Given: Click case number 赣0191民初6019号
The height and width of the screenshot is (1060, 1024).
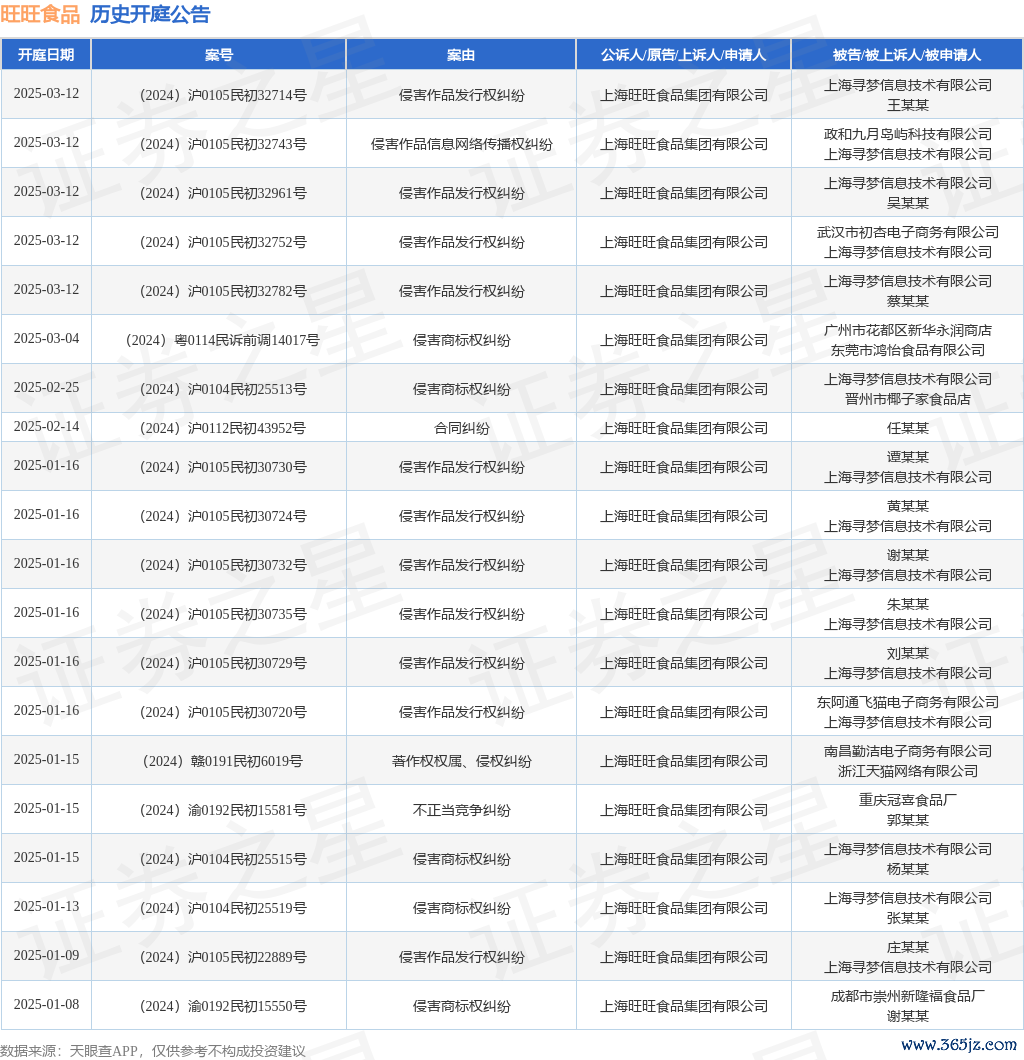Looking at the screenshot, I should point(223,761).
